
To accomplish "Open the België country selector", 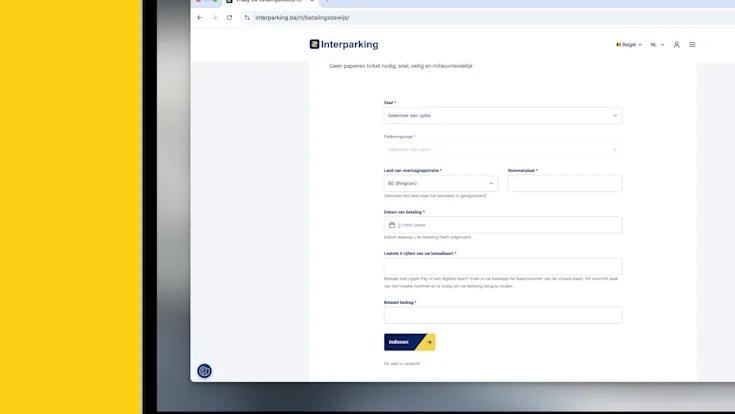I will point(629,45).
